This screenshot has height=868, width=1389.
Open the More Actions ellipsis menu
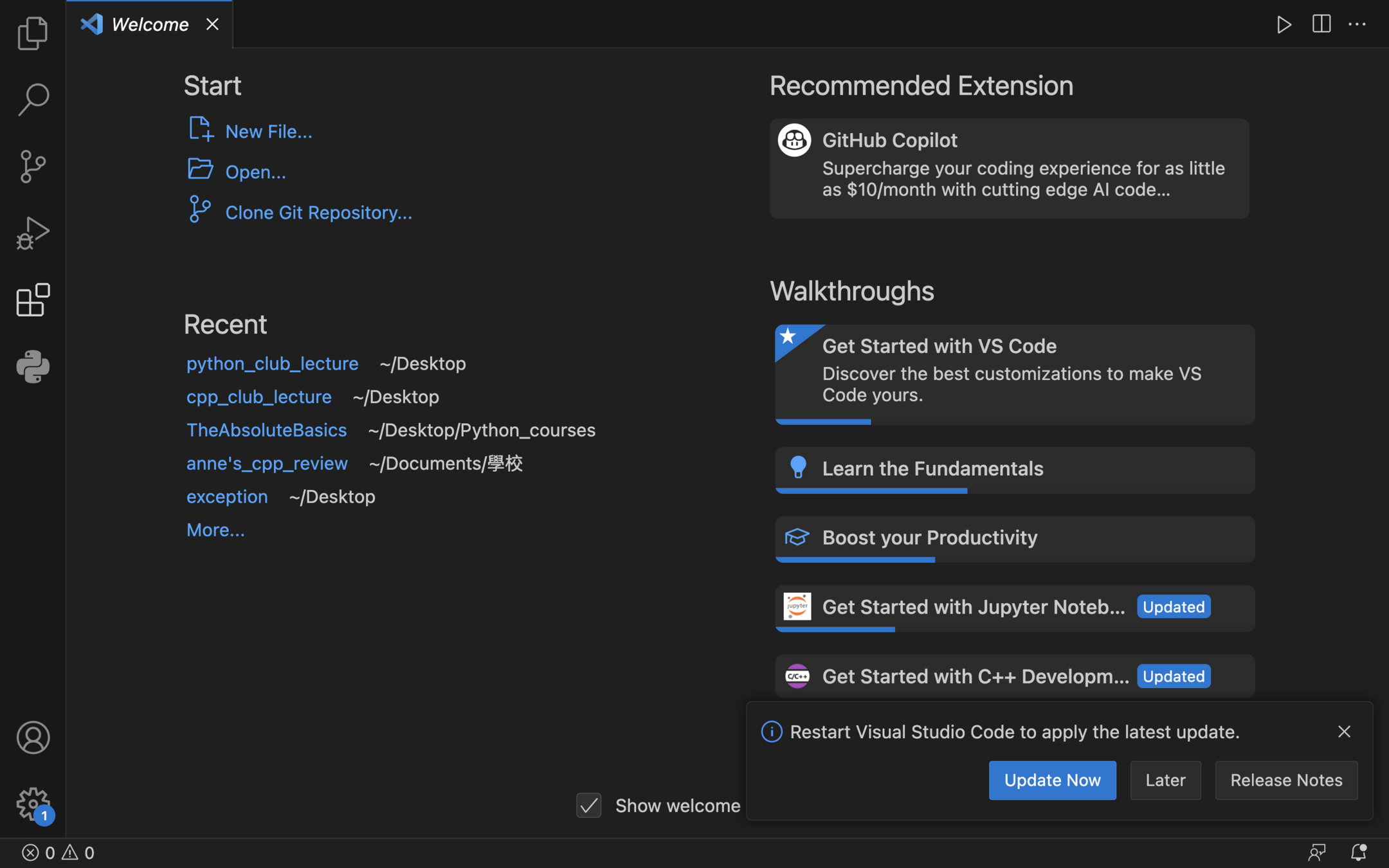coord(1357,24)
